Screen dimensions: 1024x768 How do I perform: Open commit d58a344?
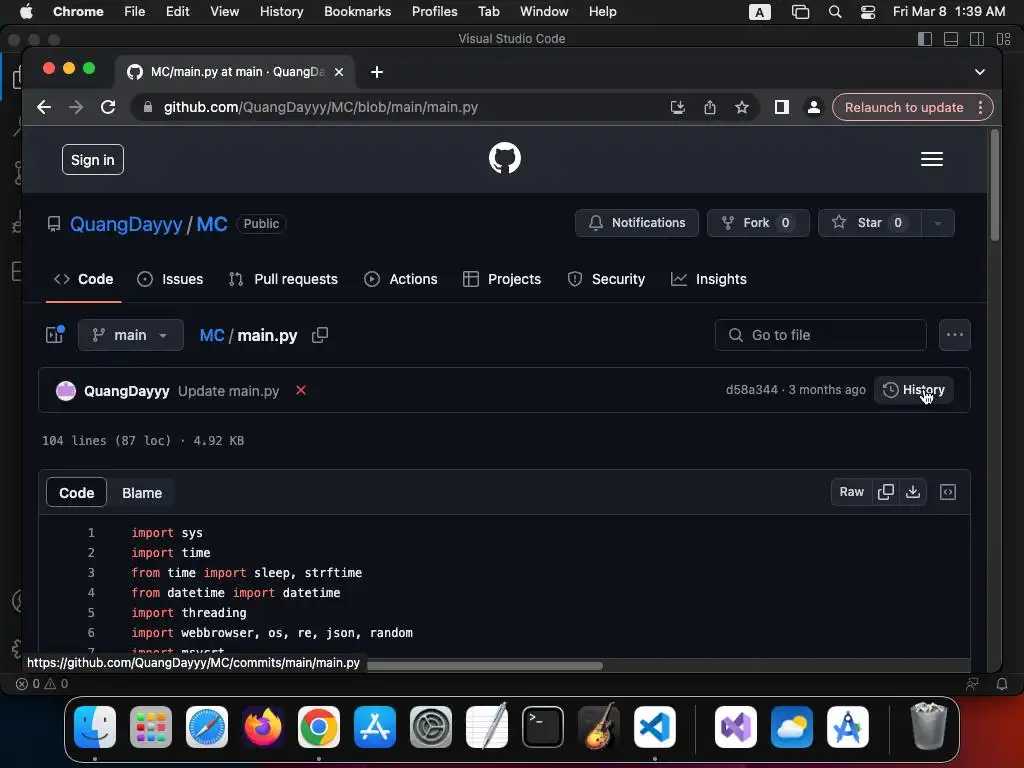[x=752, y=390]
